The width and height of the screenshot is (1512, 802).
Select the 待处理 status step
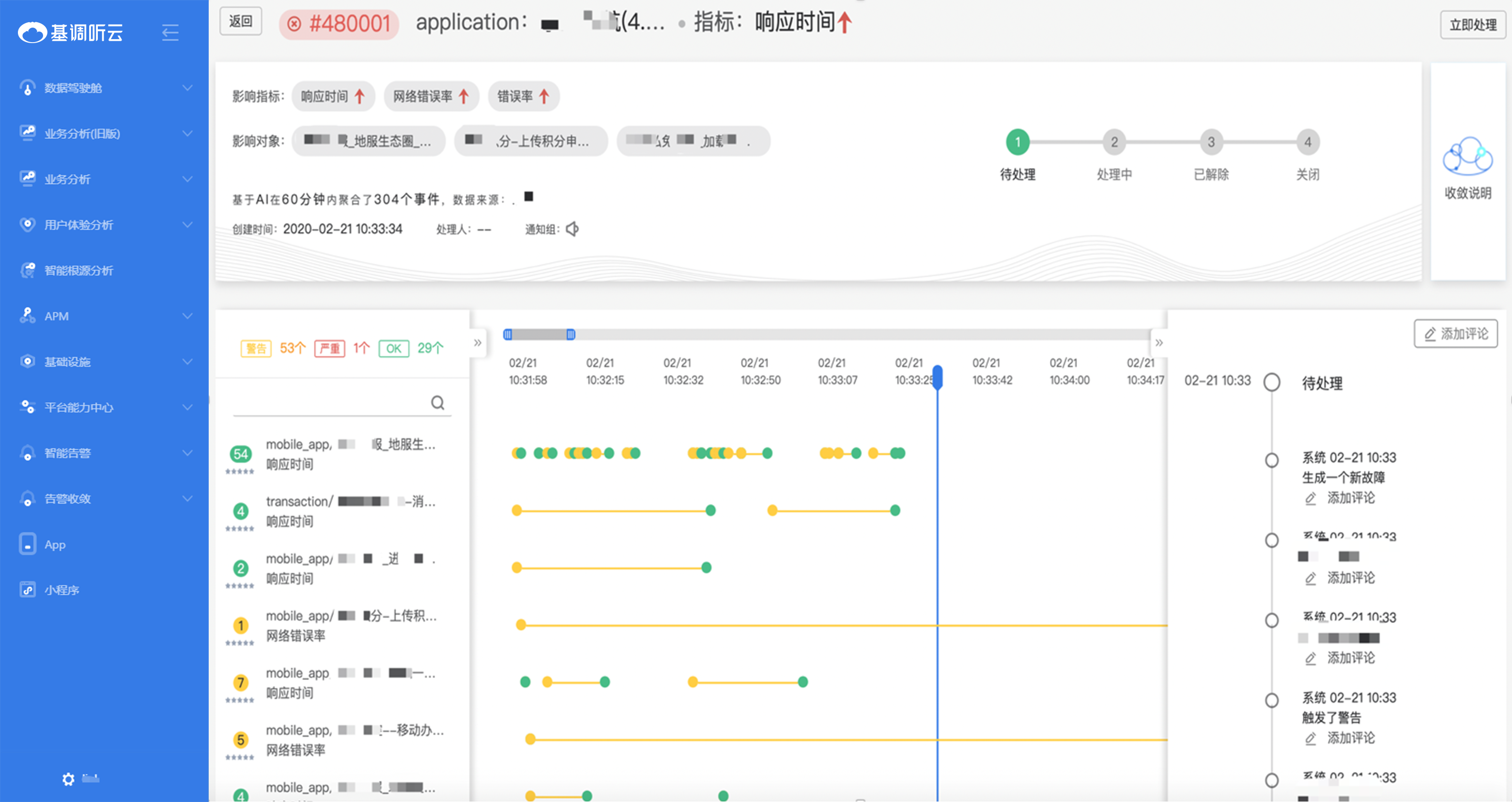(1017, 142)
